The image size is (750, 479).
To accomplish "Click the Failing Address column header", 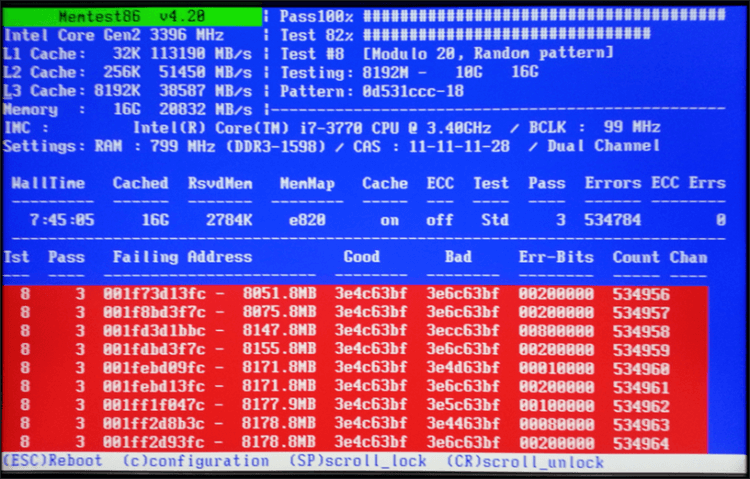I will [x=182, y=257].
